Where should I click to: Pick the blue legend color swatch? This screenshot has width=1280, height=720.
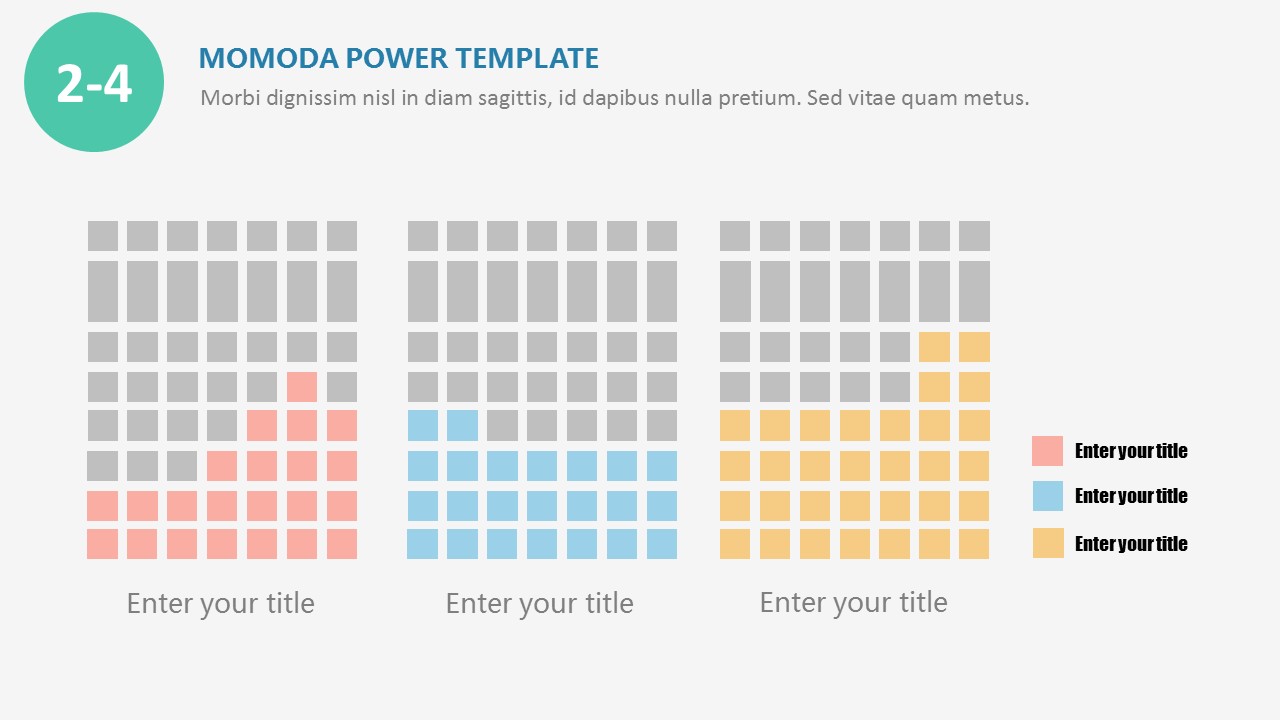(x=1047, y=496)
